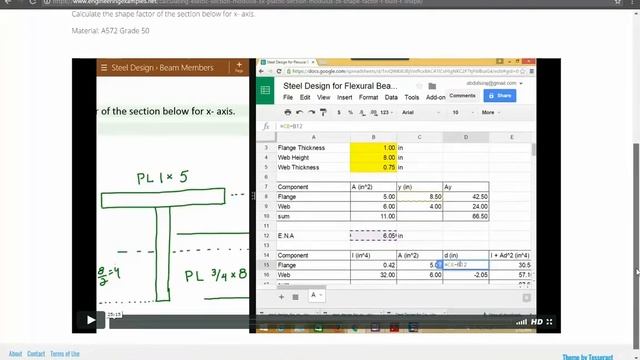Increase decimal places icon
The image size is (640, 360).
(373, 113)
